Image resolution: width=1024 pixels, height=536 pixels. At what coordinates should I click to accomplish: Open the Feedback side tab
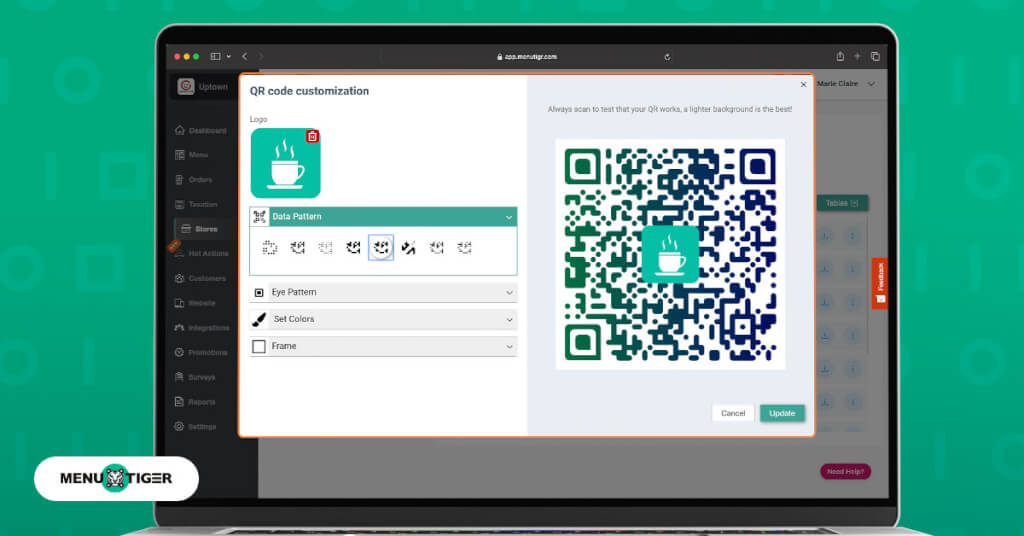click(880, 283)
